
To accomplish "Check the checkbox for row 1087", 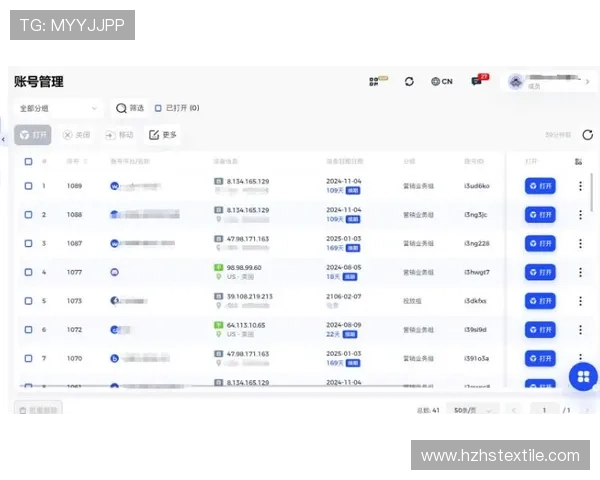I will [28, 243].
